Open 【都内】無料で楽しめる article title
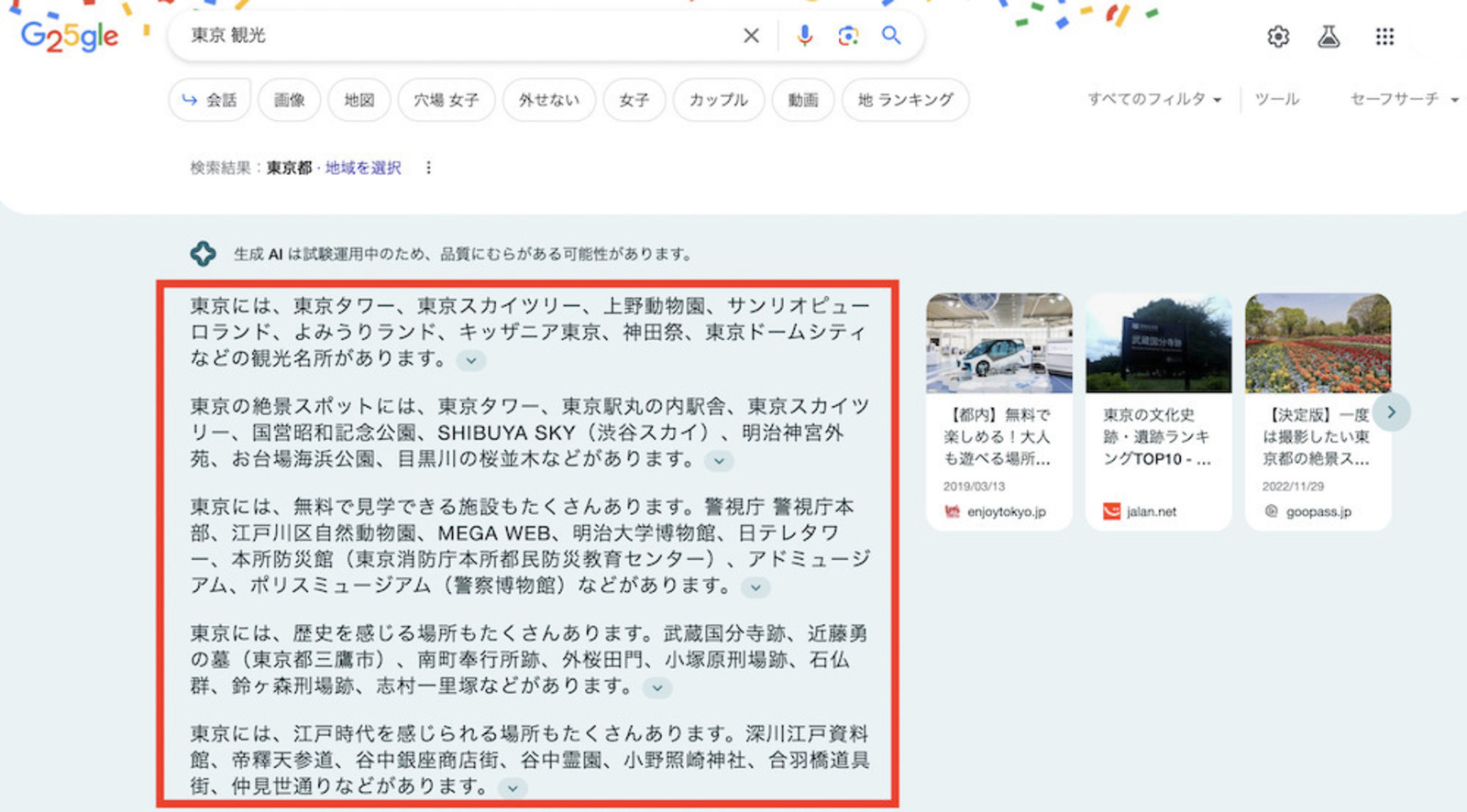 coord(998,437)
